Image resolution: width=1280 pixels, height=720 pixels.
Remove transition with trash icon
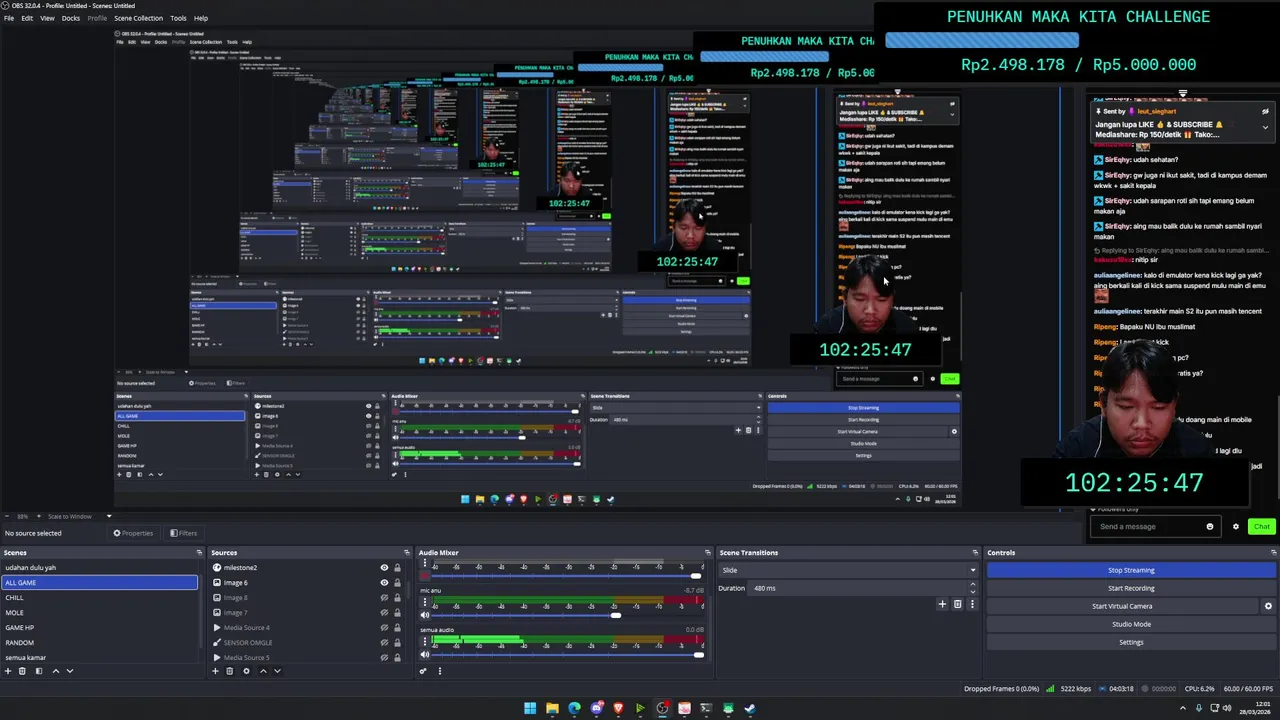957,604
